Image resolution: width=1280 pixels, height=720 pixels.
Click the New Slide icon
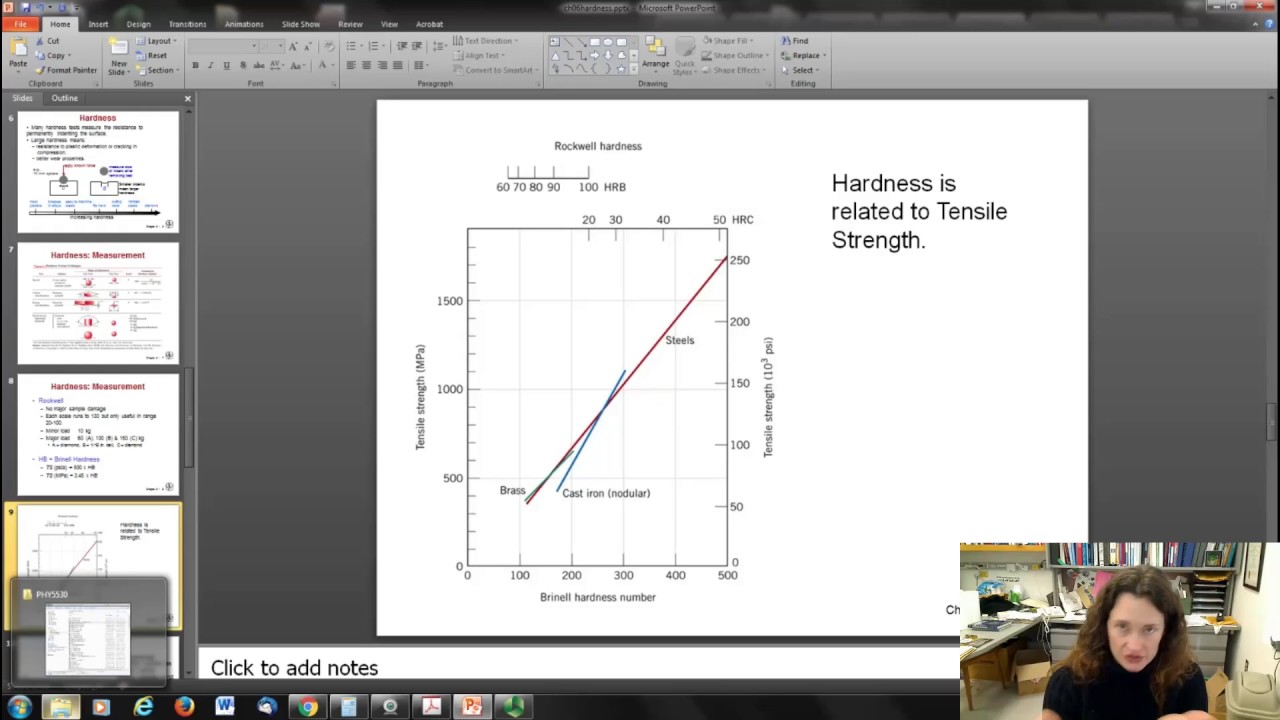click(x=118, y=48)
